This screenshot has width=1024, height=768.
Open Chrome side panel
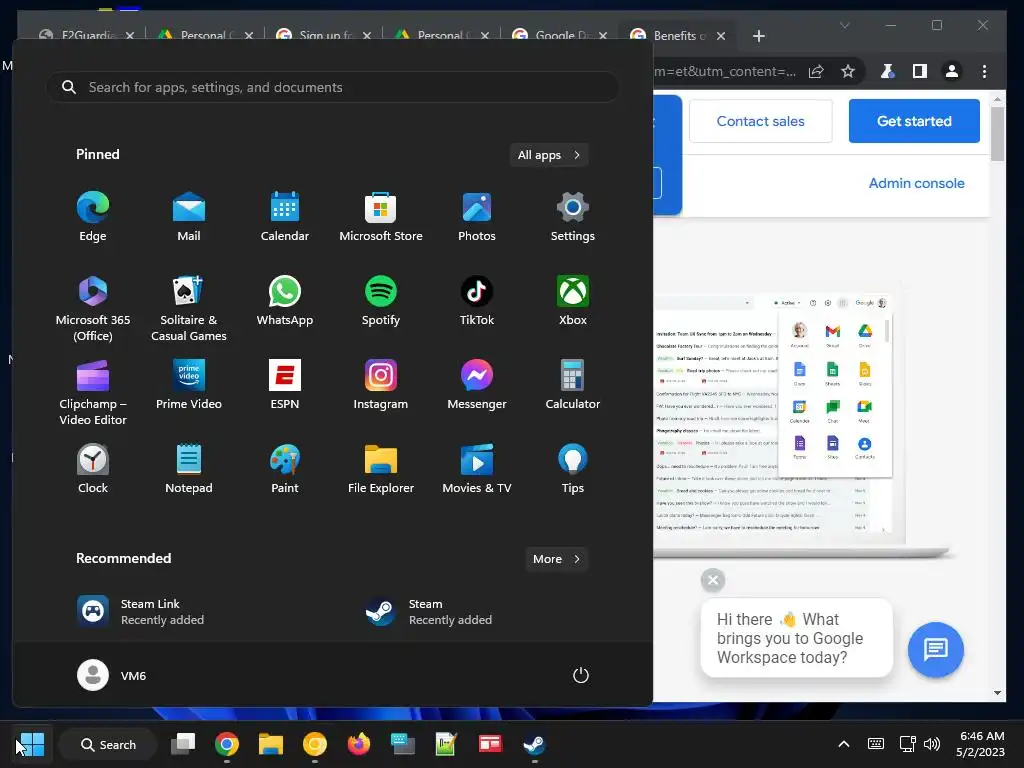coord(920,71)
